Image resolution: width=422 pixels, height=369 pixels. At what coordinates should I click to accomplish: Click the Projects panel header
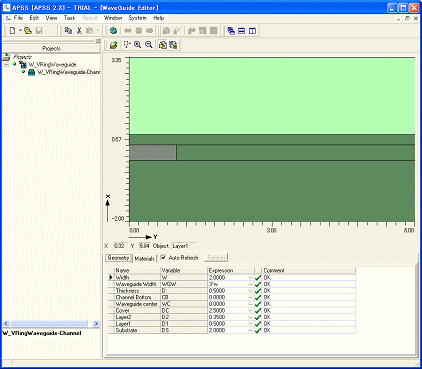point(51,49)
